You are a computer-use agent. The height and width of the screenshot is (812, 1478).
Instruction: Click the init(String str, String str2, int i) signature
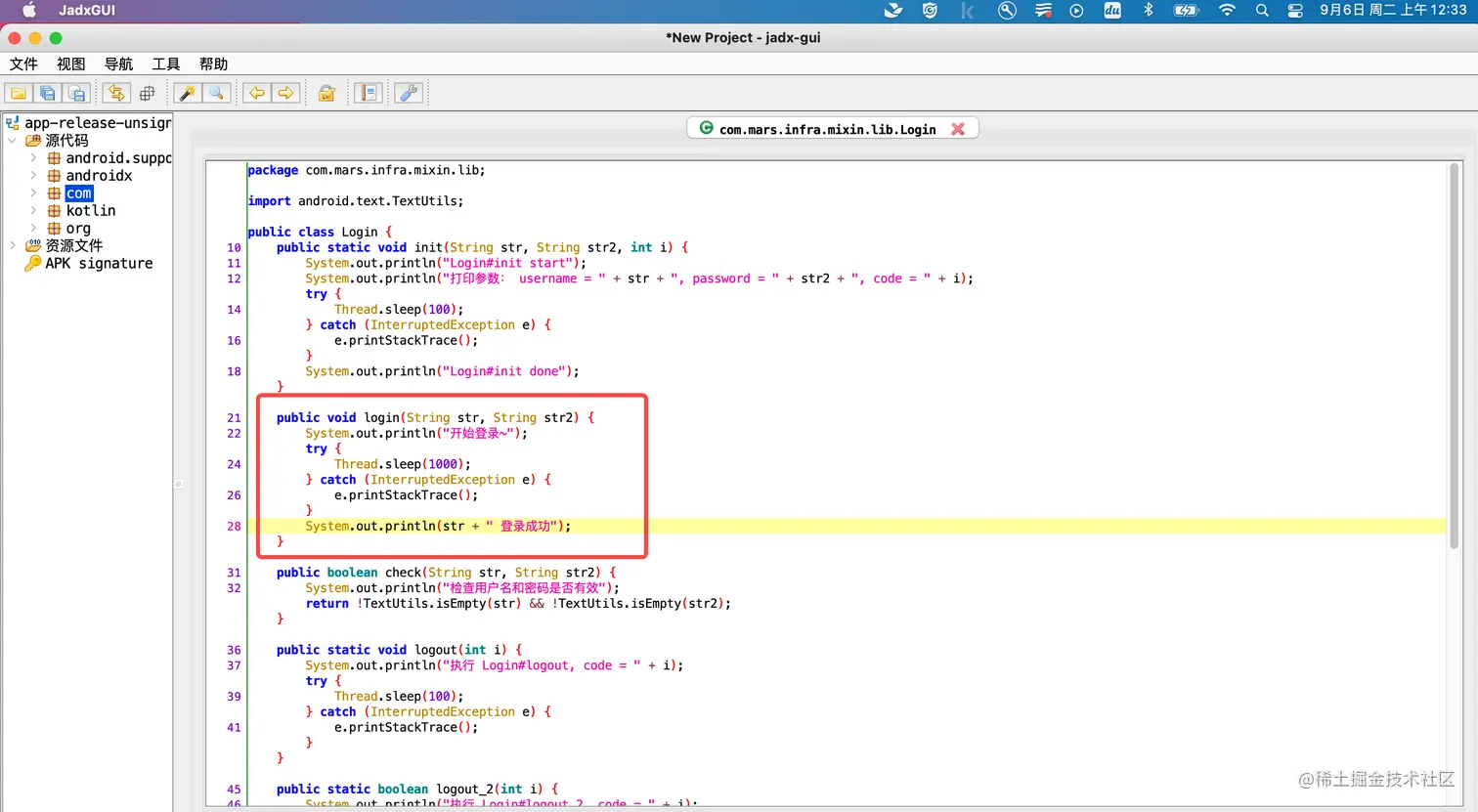[483, 248]
